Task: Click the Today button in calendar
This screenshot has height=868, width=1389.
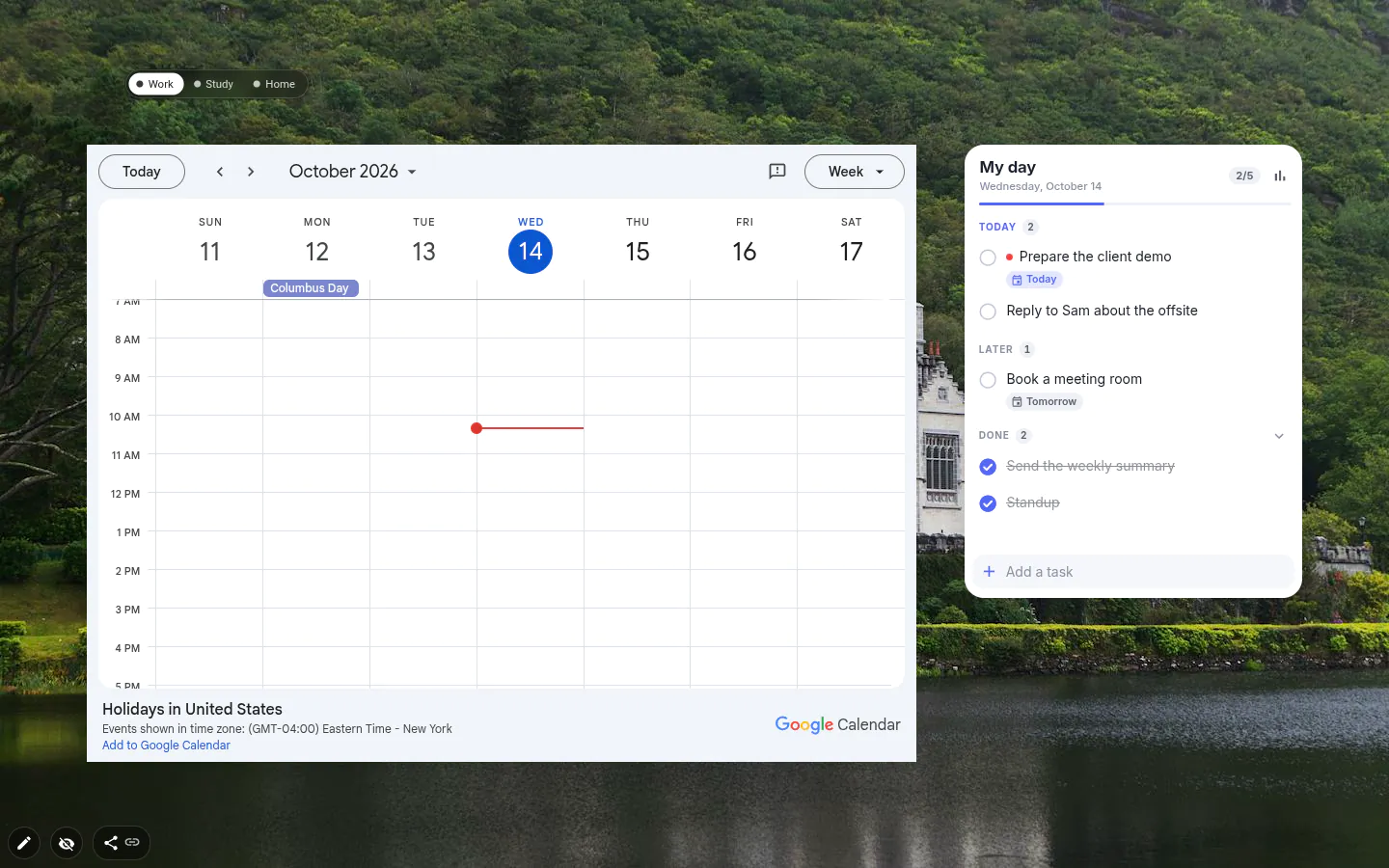Action: (x=142, y=172)
